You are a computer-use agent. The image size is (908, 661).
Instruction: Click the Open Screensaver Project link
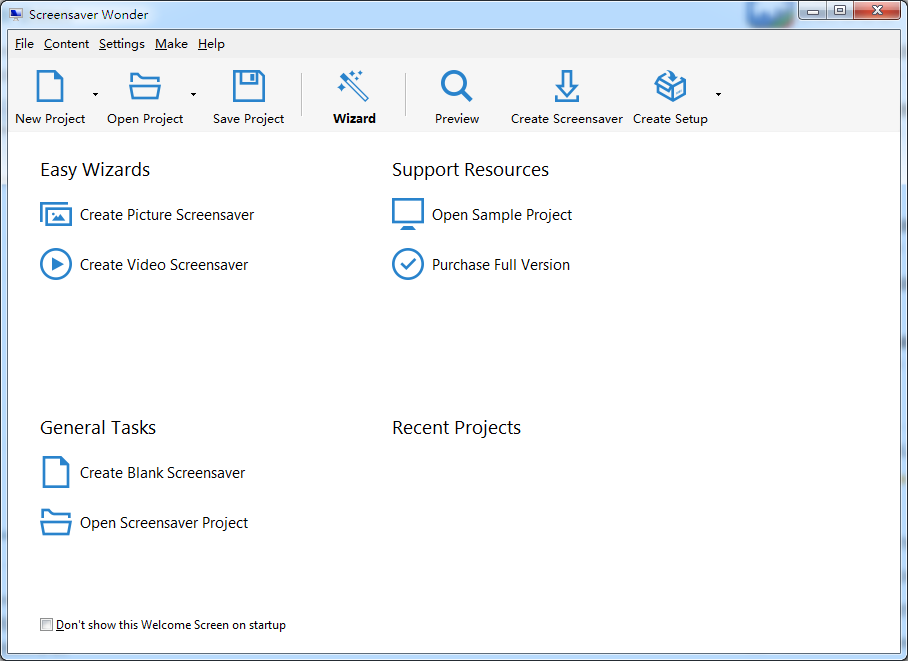pyautogui.click(x=164, y=523)
